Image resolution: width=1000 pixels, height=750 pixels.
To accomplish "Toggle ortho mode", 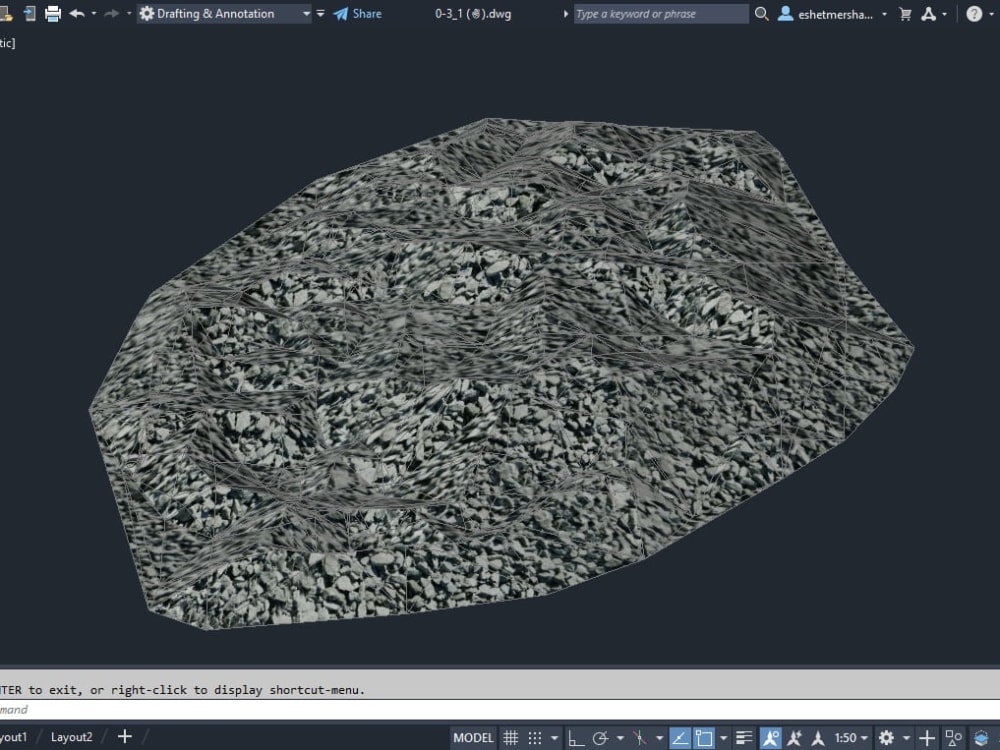I will (576, 738).
